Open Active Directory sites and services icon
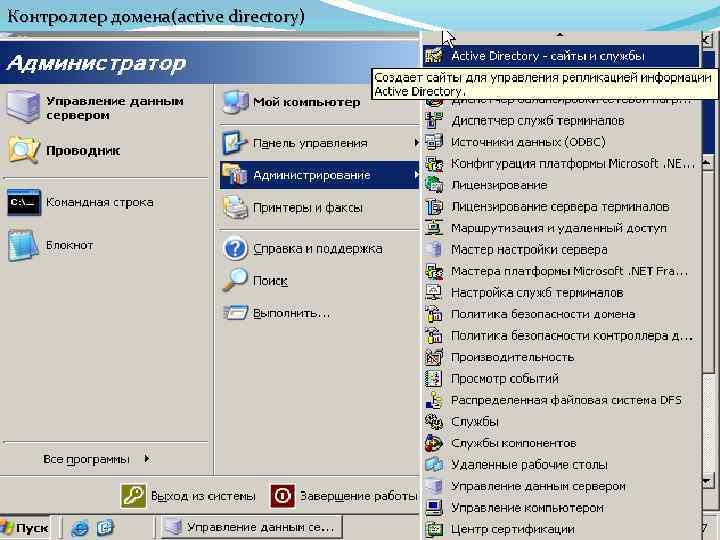The width and height of the screenshot is (720, 540). 434,56
